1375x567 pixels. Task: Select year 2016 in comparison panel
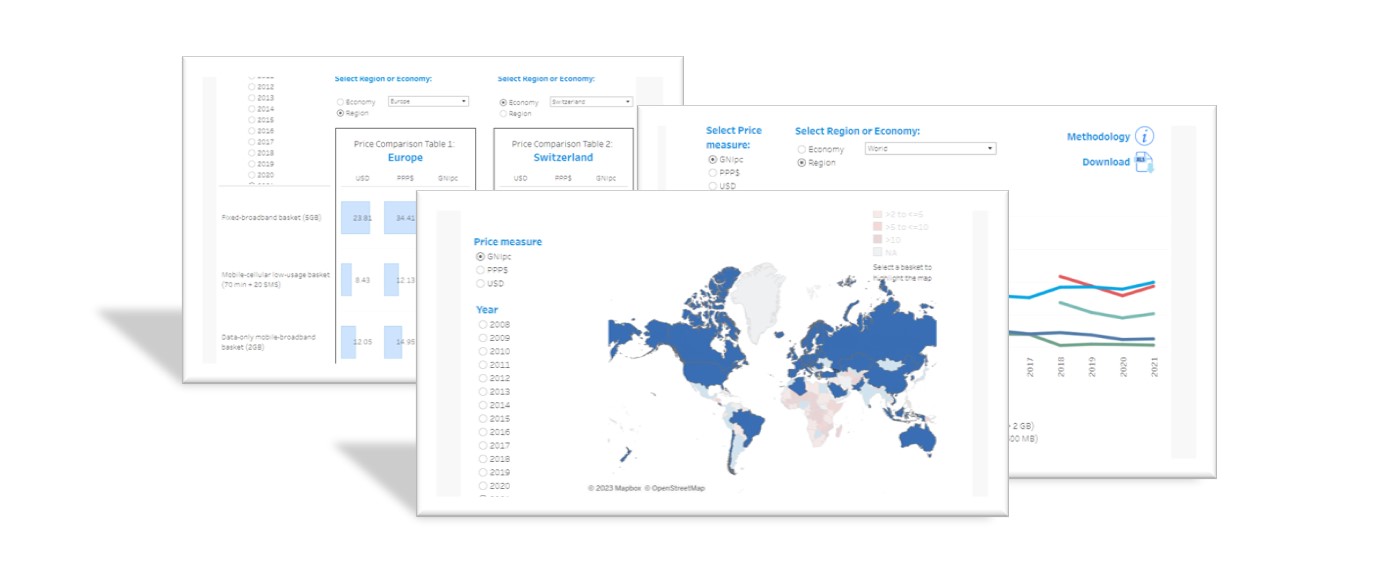click(251, 131)
